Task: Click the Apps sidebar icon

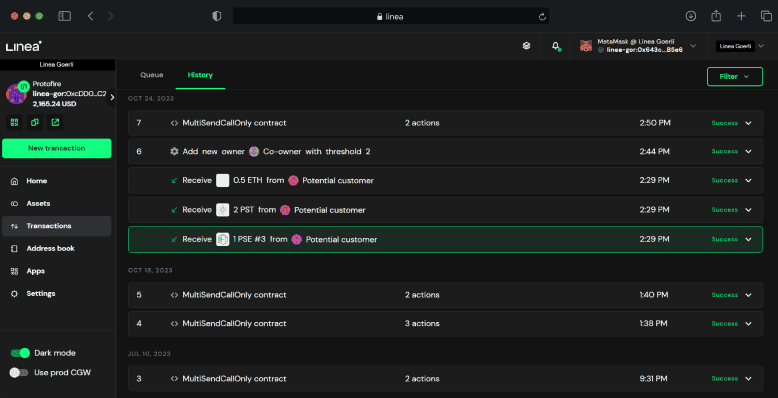Action: click(x=14, y=271)
